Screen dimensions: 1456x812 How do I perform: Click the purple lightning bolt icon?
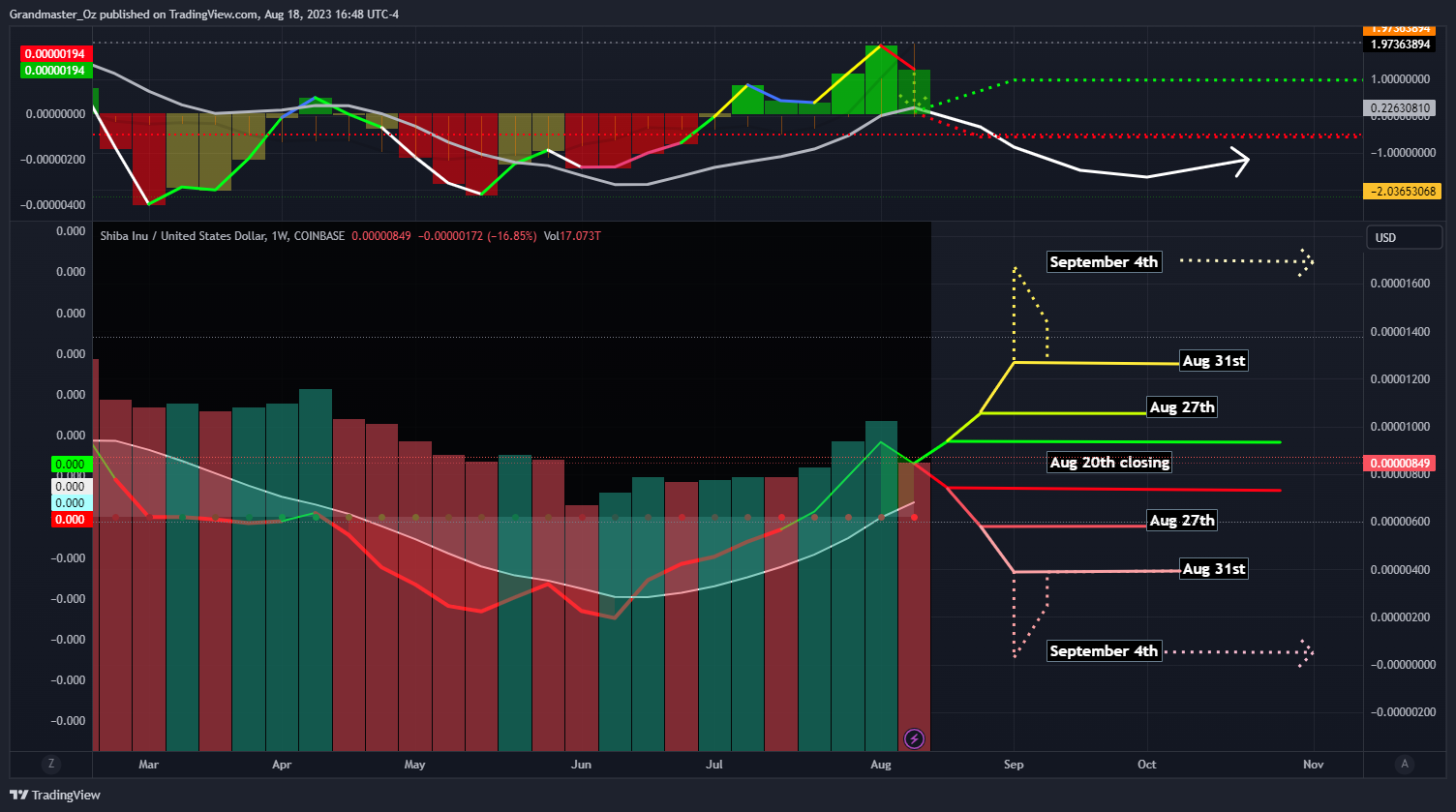coord(914,739)
